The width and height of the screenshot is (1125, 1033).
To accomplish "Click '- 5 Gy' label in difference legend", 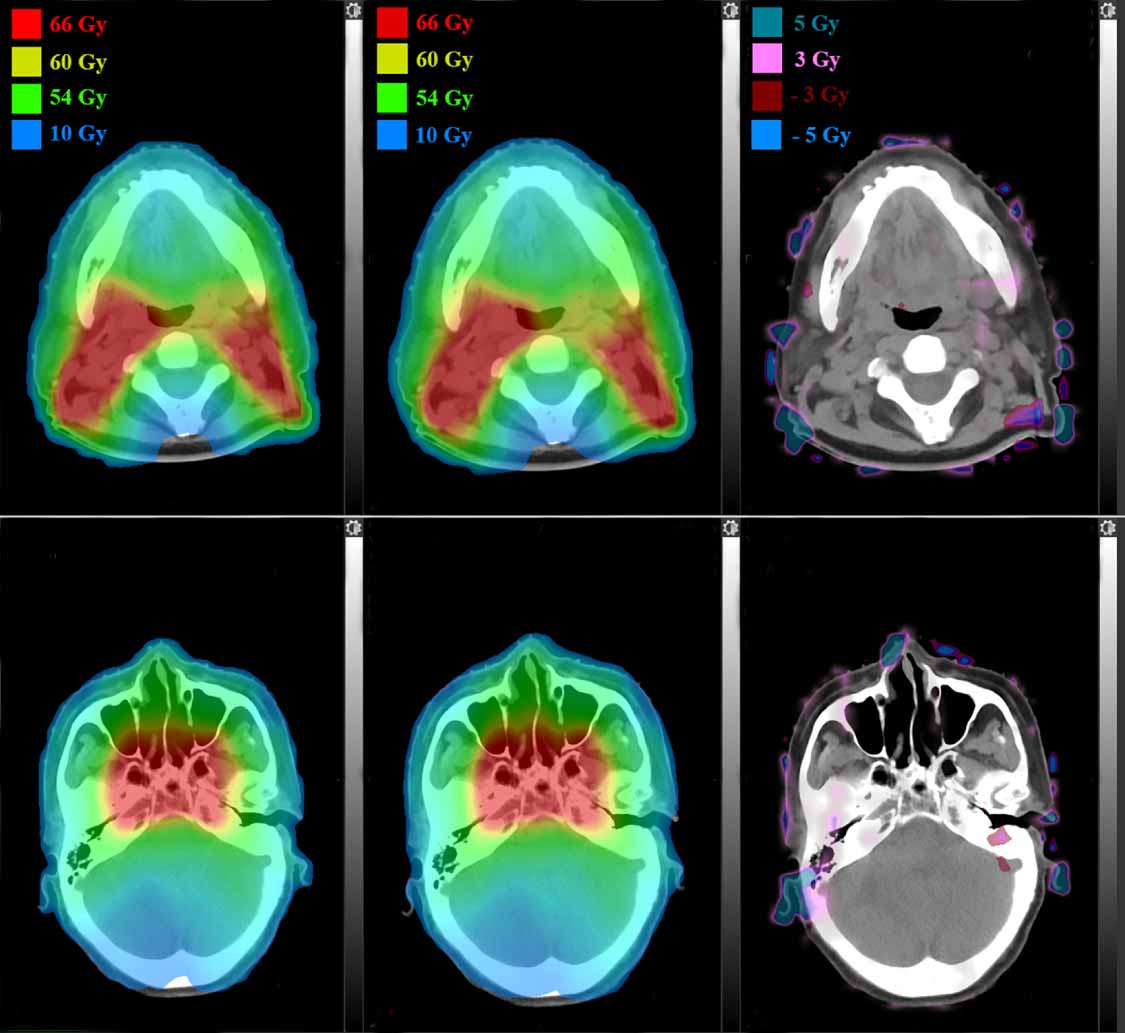I will (x=822, y=136).
